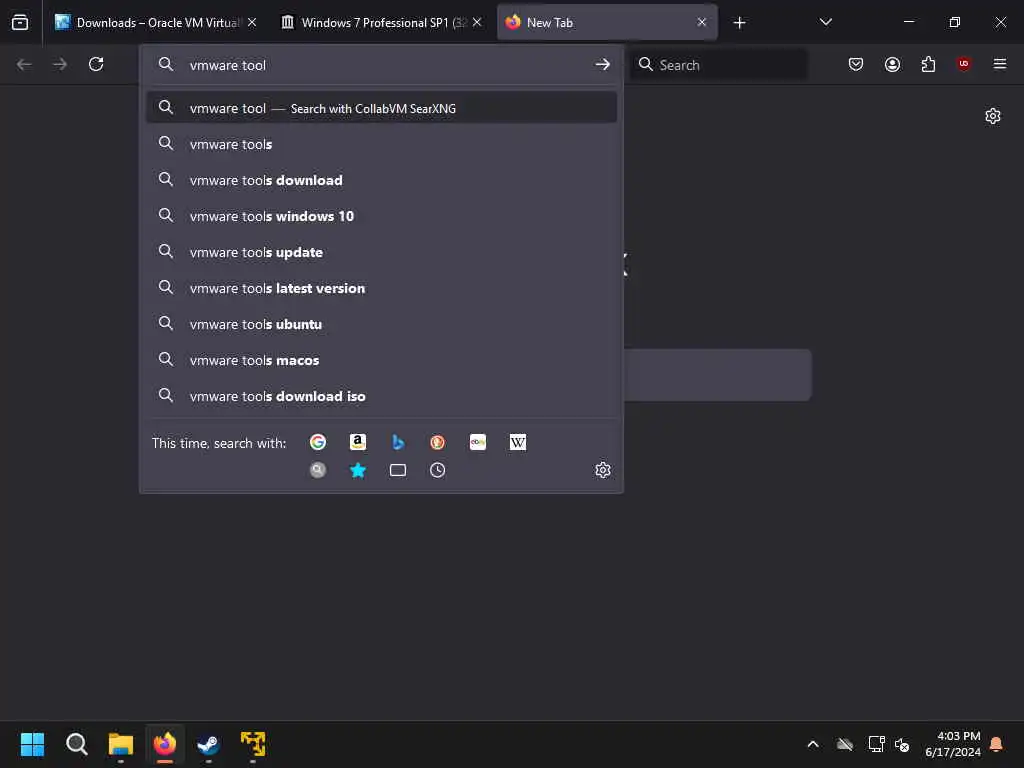1024x768 pixels.
Task: Go forward one page
Action: 60,64
